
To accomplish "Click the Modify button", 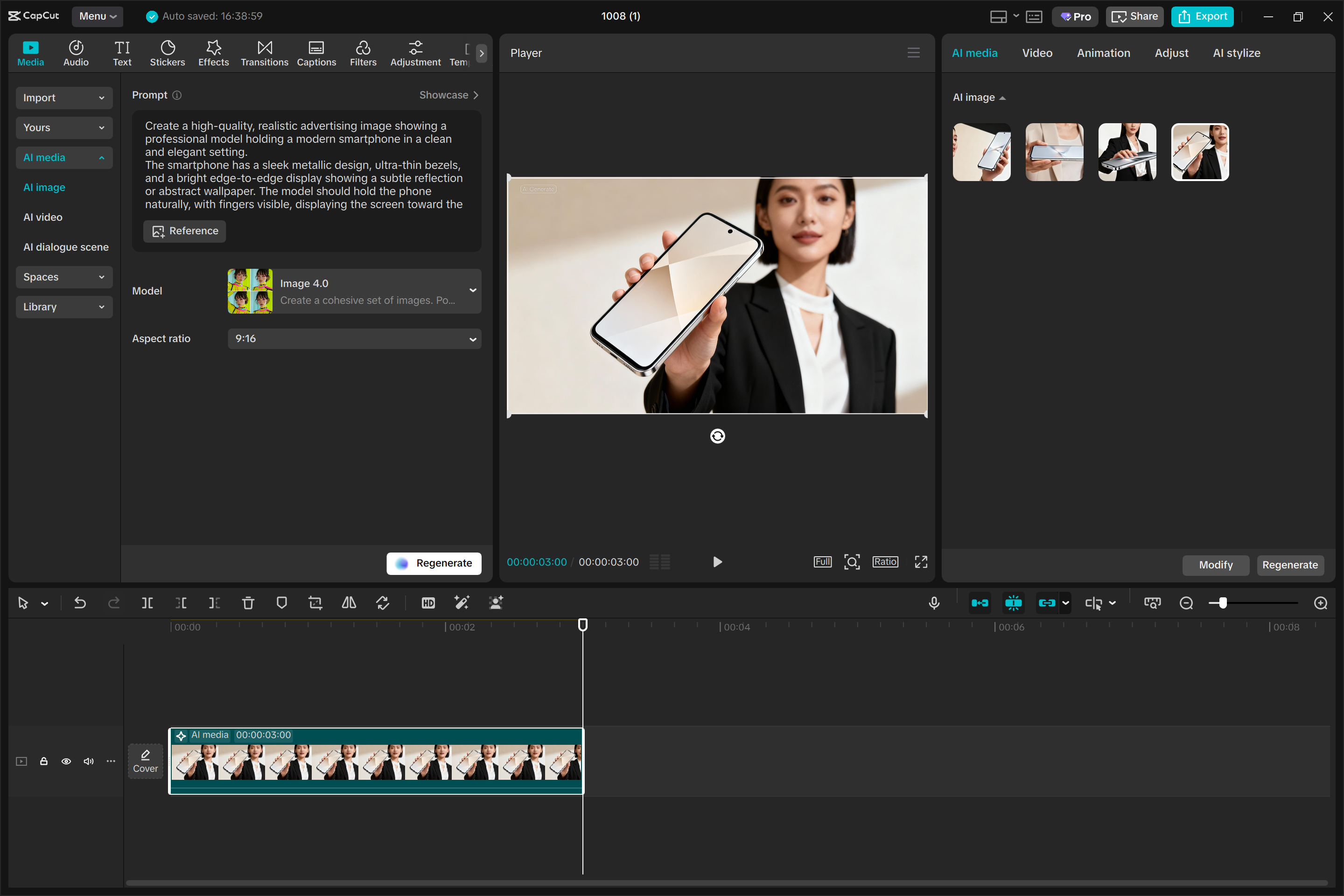I will (x=1215, y=565).
